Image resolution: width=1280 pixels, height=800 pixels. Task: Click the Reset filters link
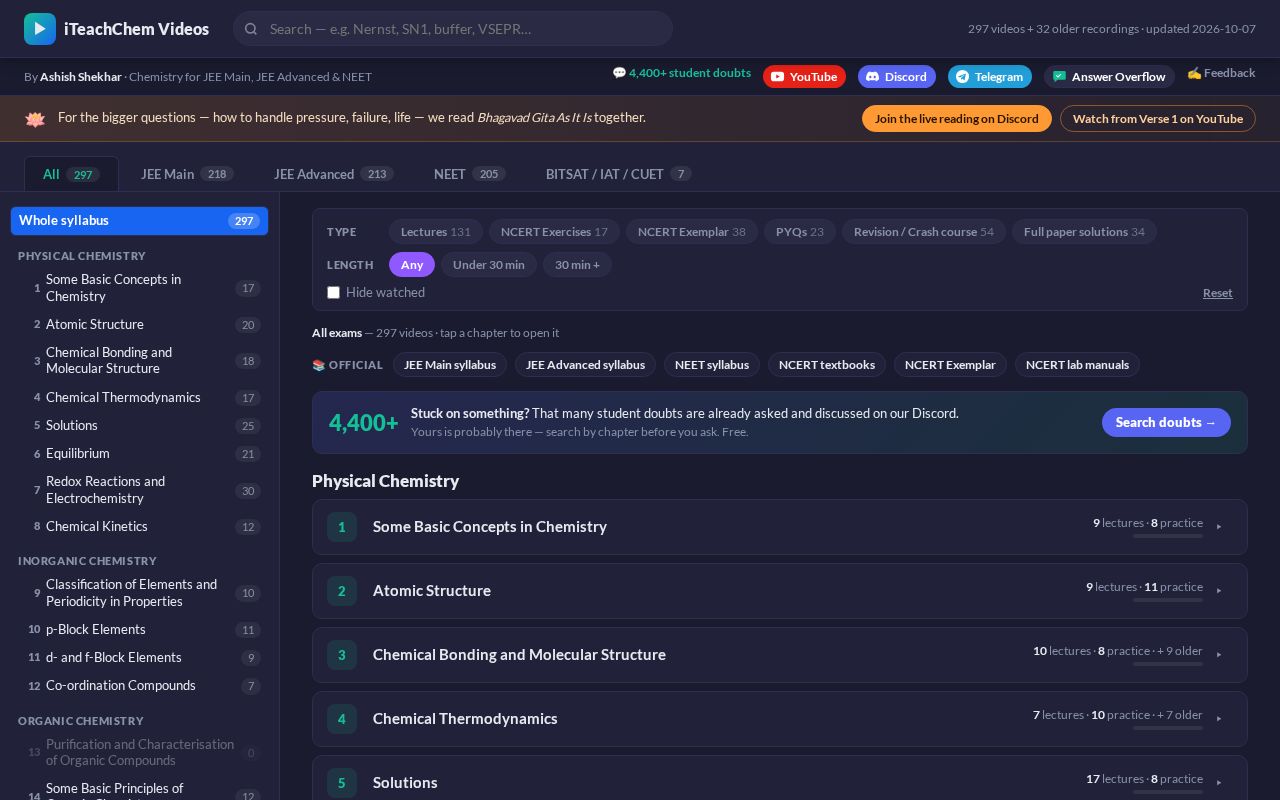(1217, 293)
